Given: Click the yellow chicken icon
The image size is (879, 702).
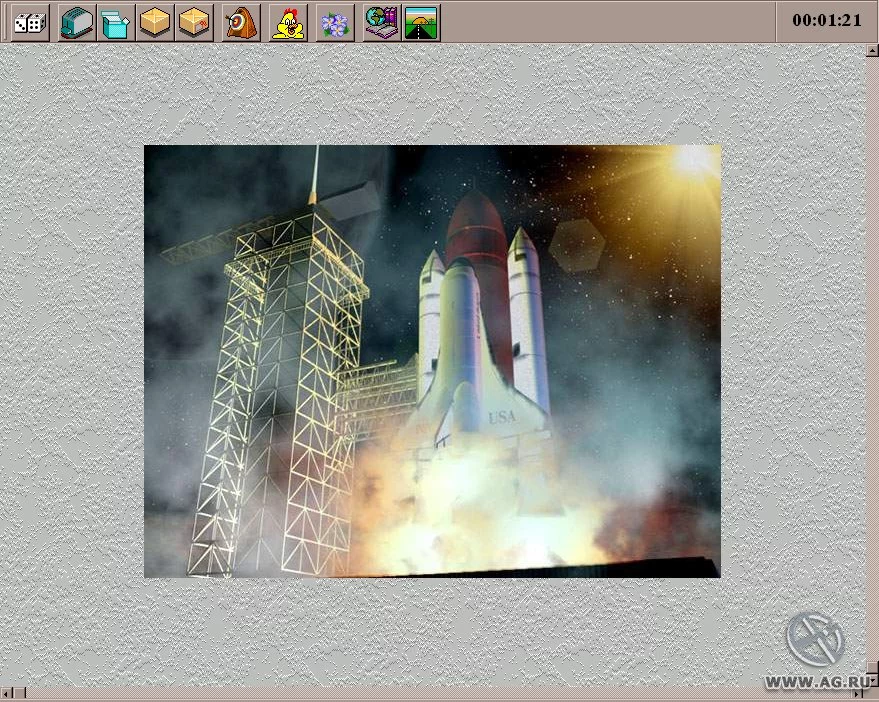Looking at the screenshot, I should (289, 22).
